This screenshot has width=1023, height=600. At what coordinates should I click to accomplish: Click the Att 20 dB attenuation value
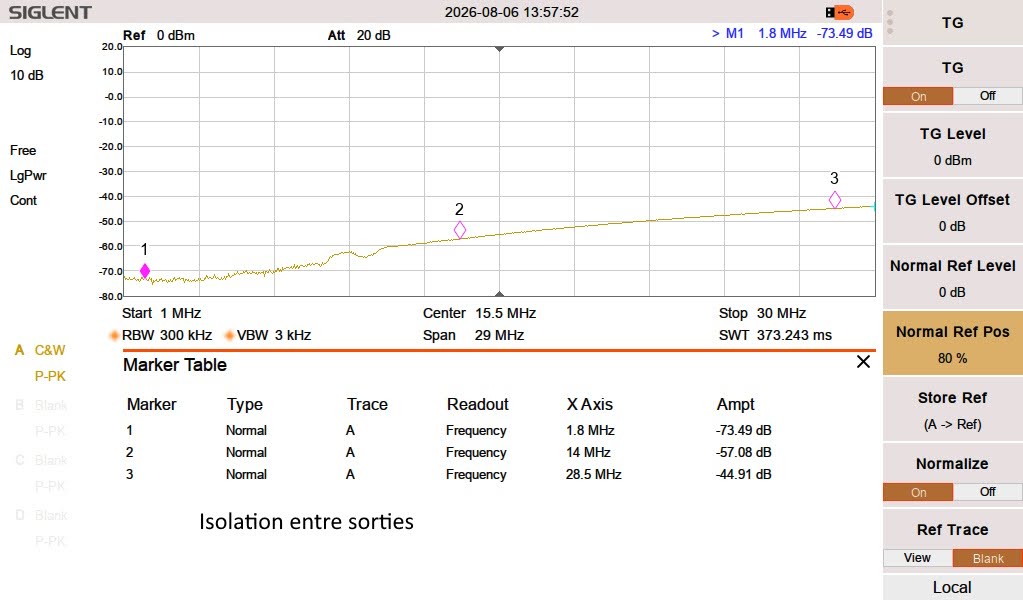click(359, 35)
